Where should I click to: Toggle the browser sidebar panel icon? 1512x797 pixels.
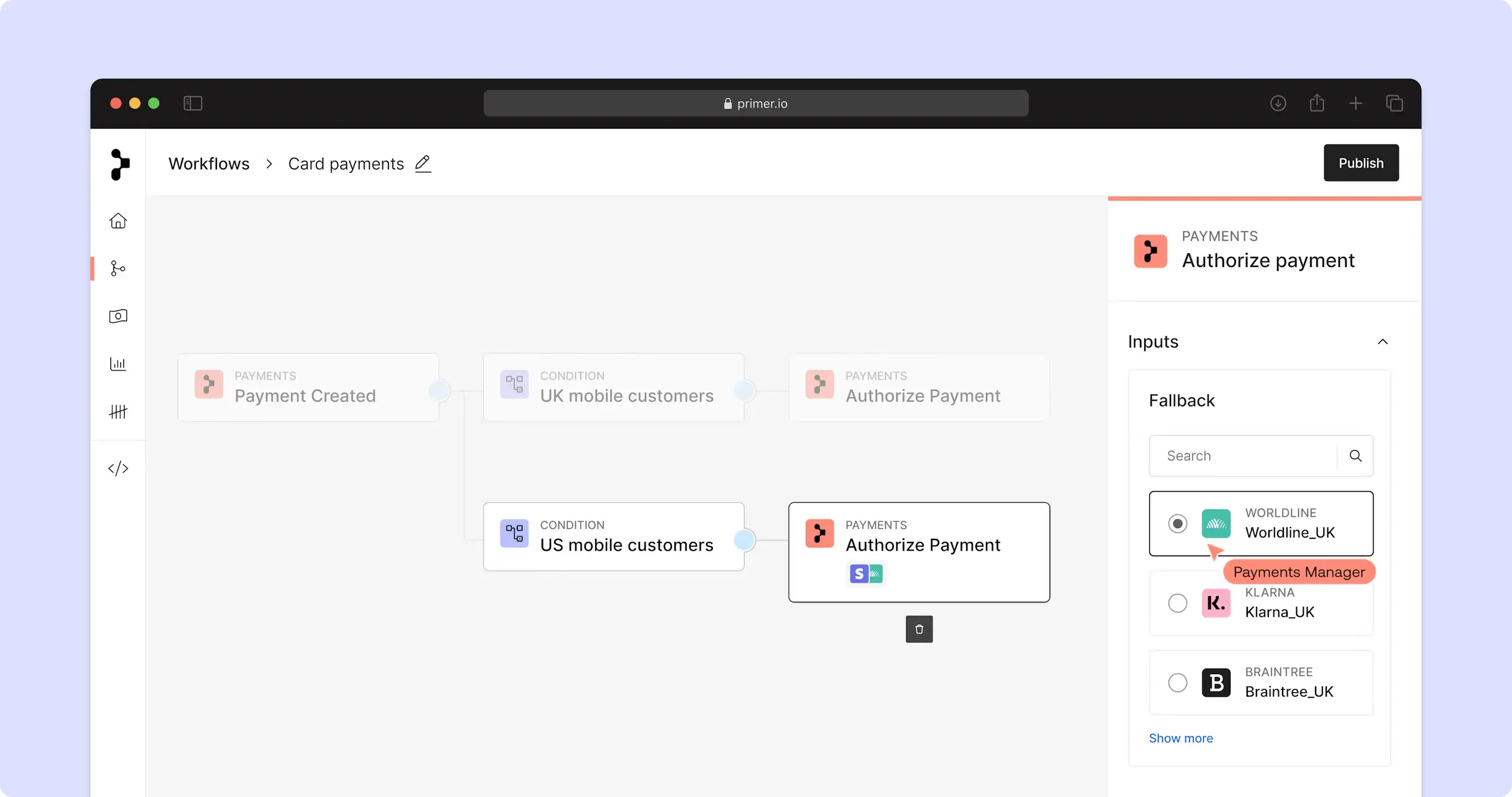193,104
